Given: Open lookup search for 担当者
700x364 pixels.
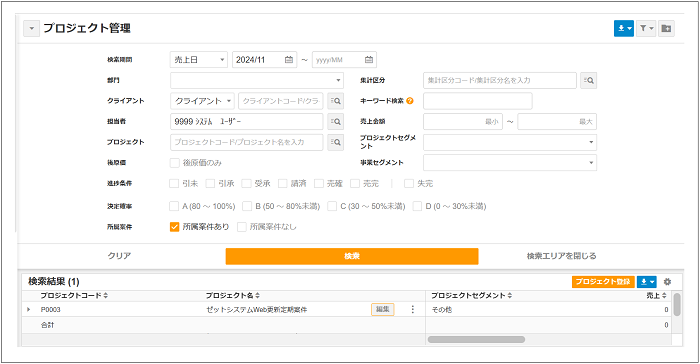Looking at the screenshot, I should [x=335, y=121].
